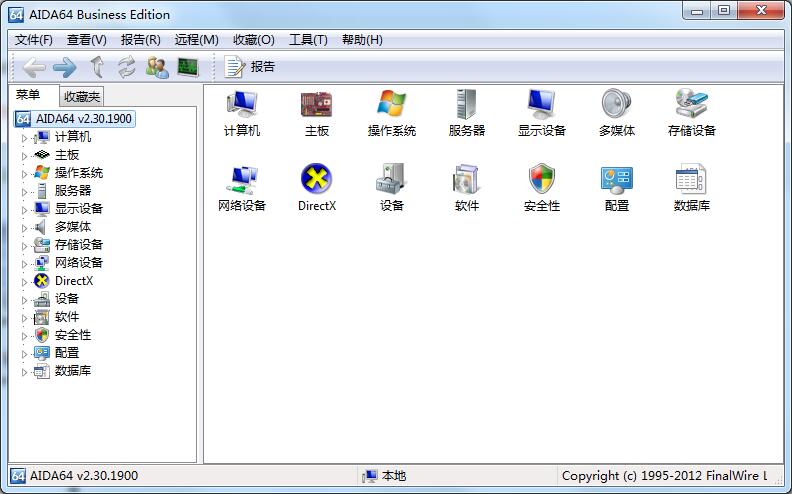This screenshot has width=792, height=494.
Task: Open the 配置 configuration icon in main pane
Action: 617,180
